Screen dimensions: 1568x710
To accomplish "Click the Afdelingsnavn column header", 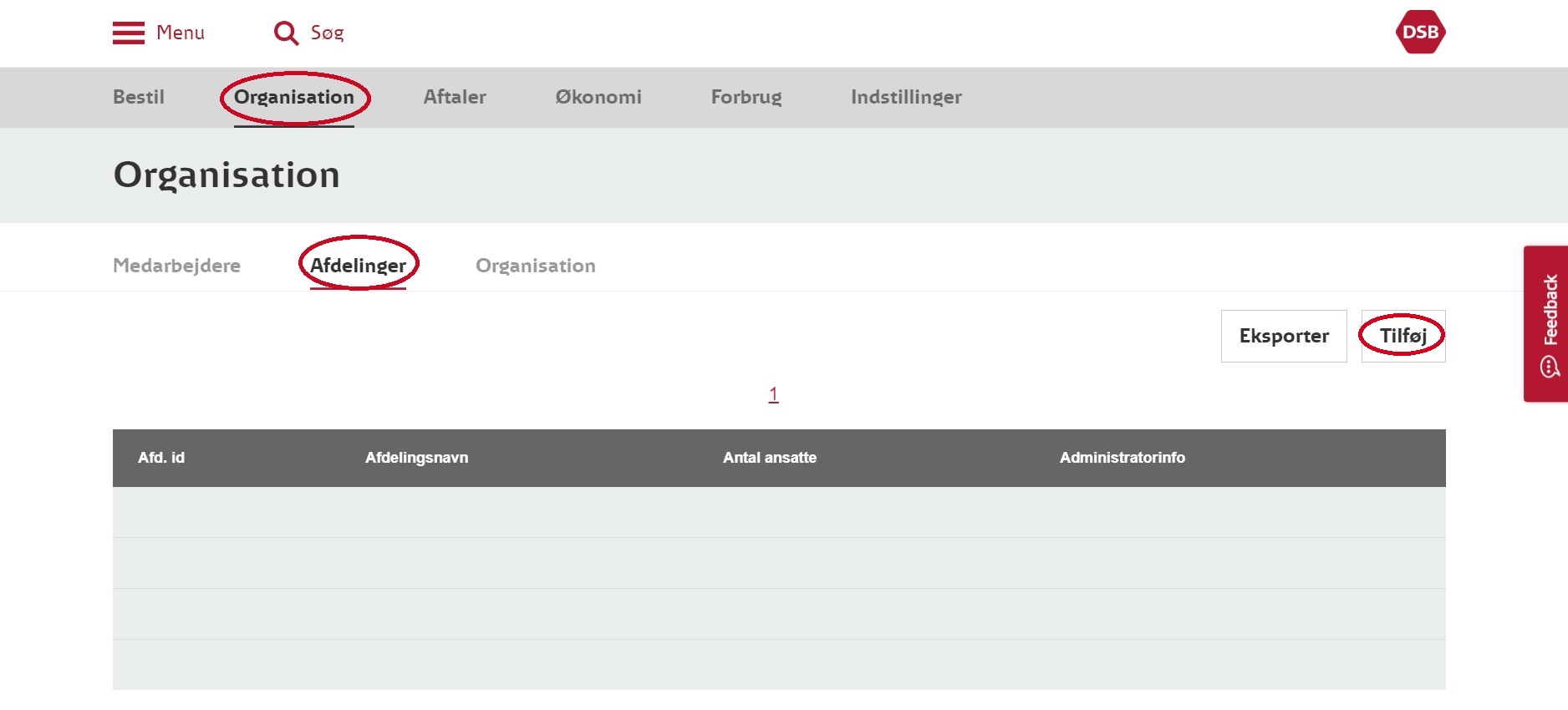I will pyautogui.click(x=416, y=458).
